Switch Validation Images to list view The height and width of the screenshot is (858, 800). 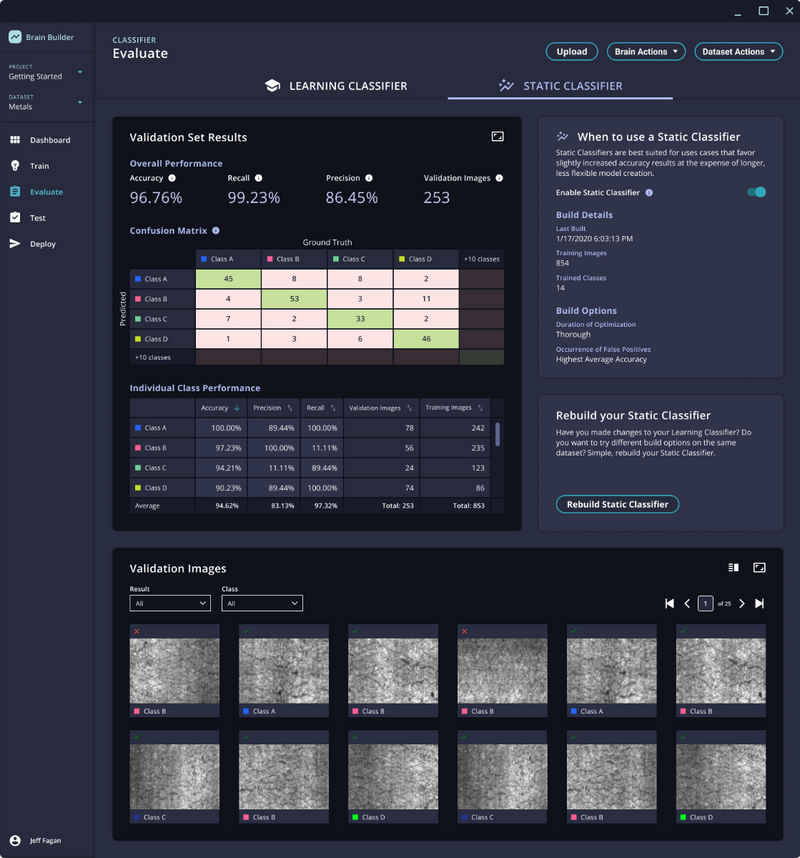(733, 568)
